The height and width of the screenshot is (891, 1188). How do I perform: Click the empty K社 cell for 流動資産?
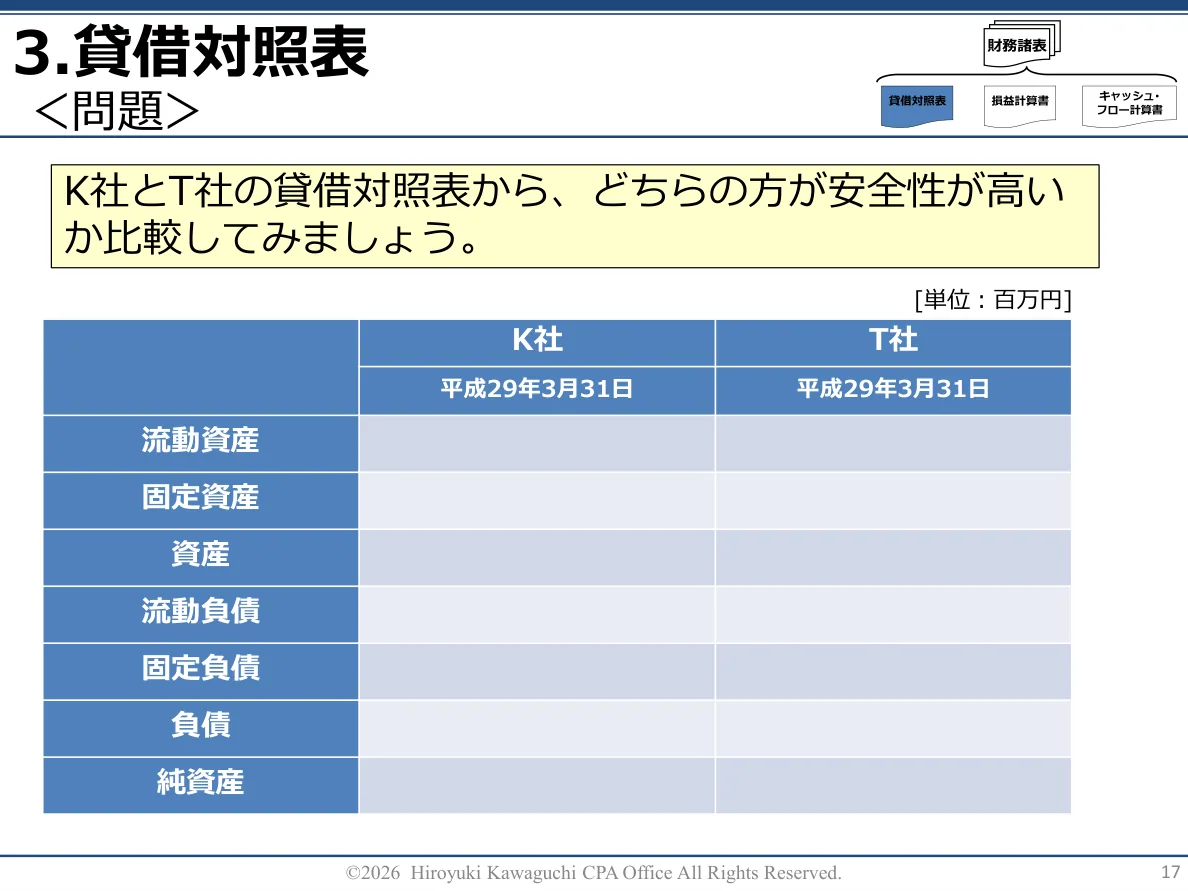click(537, 443)
